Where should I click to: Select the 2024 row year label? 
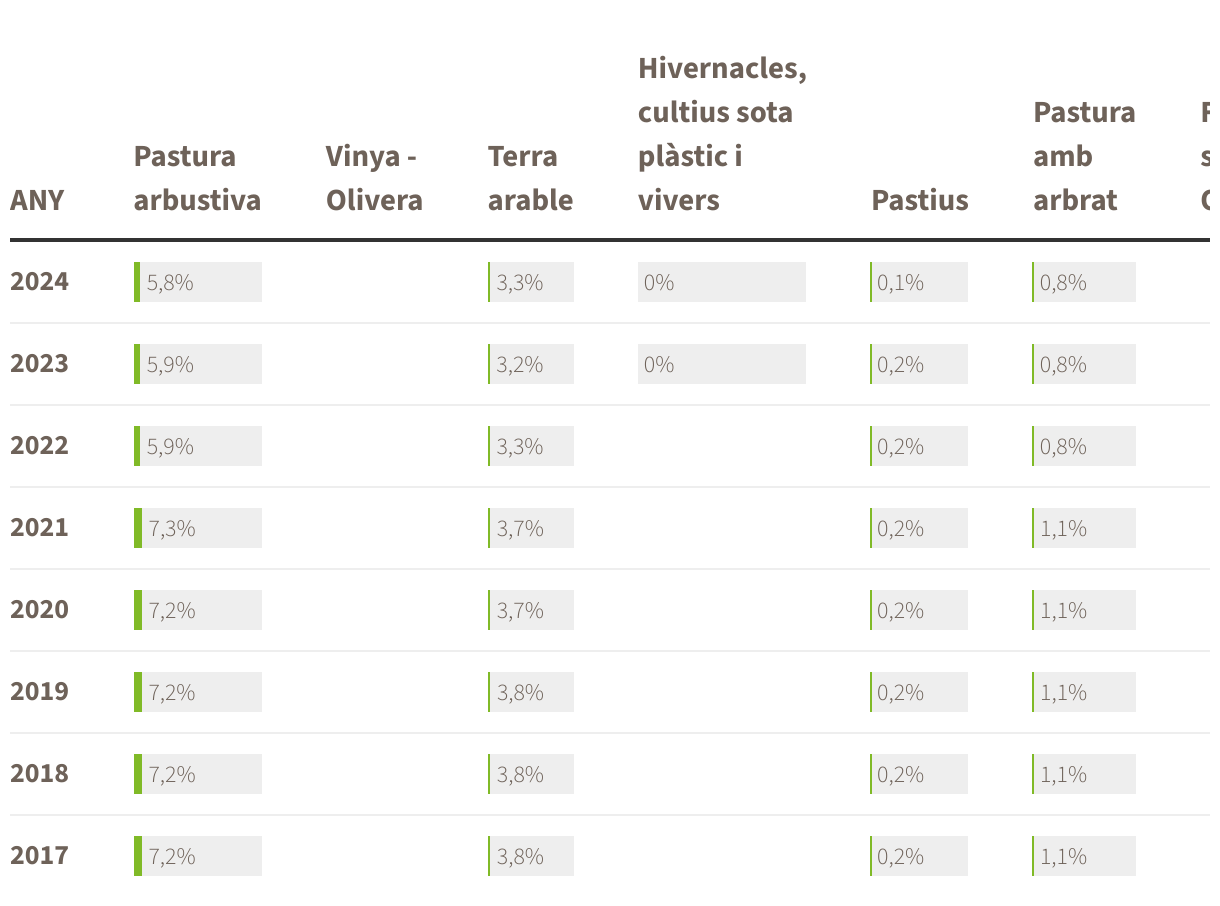(x=40, y=282)
